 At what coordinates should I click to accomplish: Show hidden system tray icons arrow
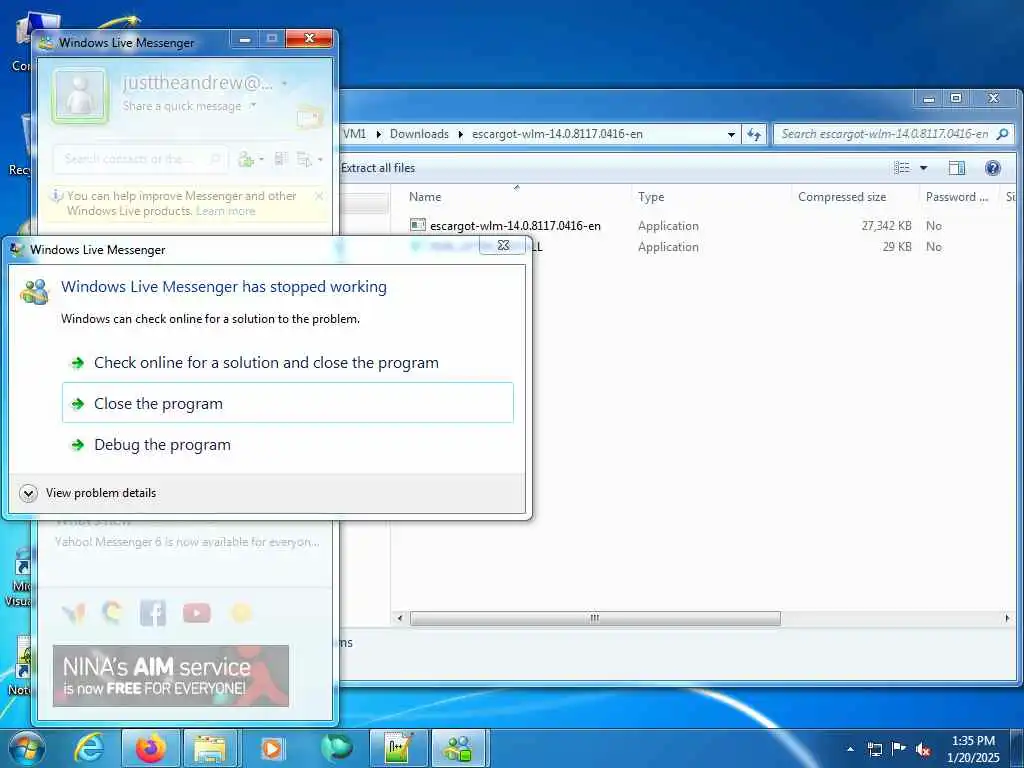click(850, 749)
